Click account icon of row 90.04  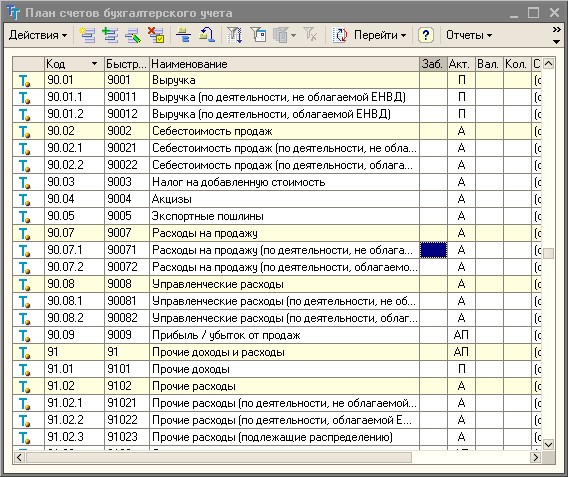coord(24,200)
